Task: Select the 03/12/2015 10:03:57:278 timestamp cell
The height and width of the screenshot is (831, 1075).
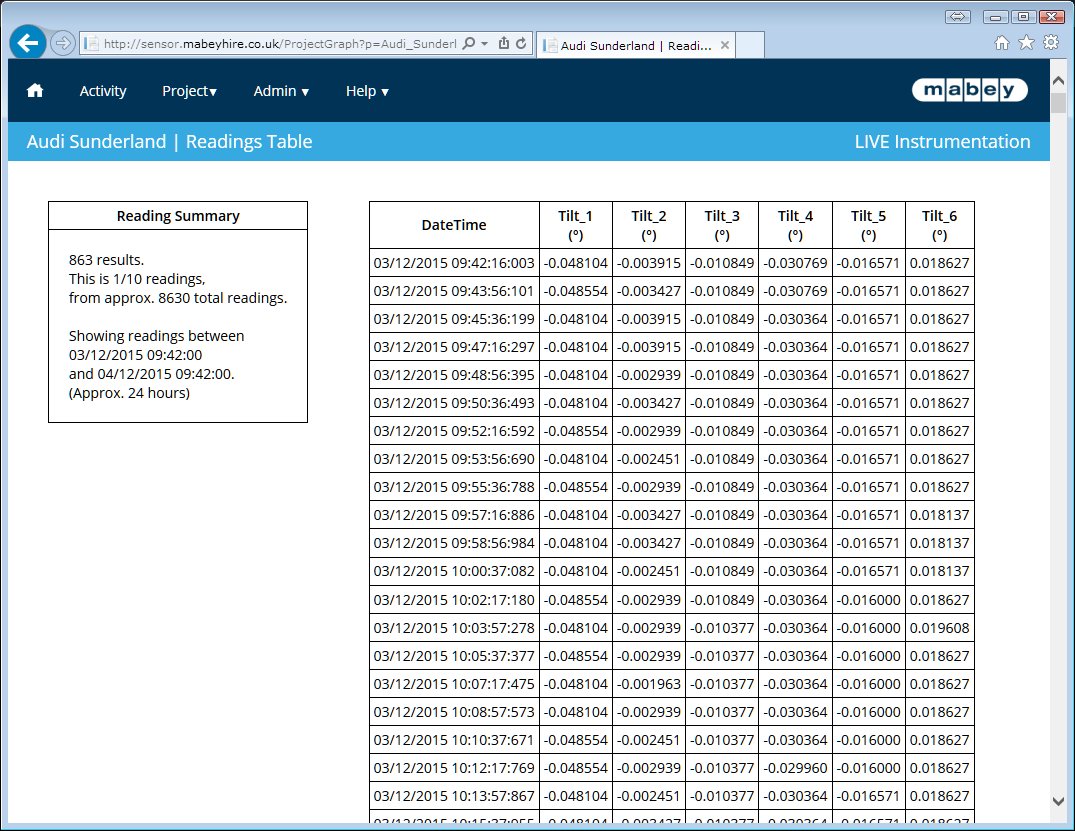Action: click(454, 627)
